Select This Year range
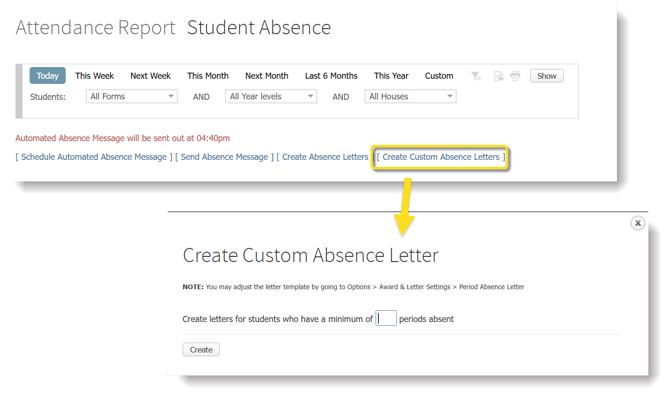 pos(391,76)
